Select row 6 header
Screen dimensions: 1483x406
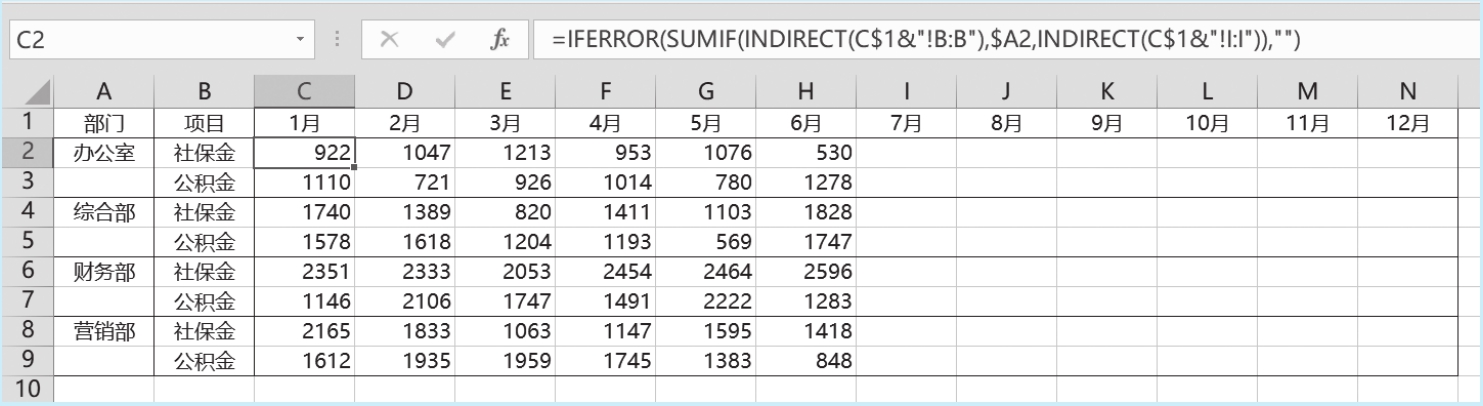27,271
